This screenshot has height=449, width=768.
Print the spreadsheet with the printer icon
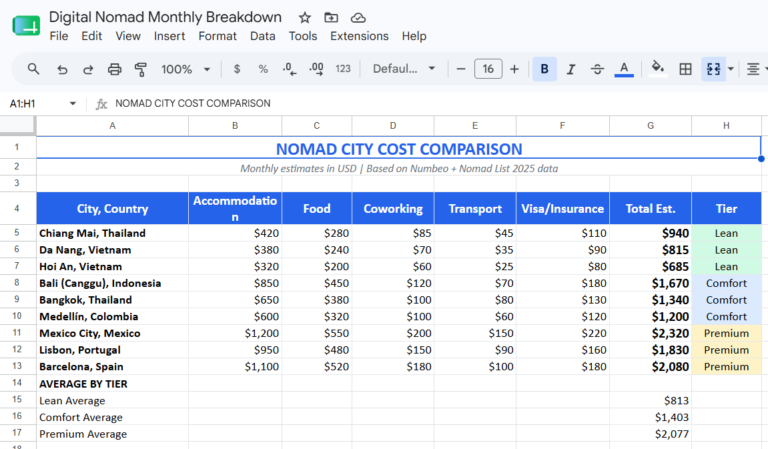pos(115,69)
